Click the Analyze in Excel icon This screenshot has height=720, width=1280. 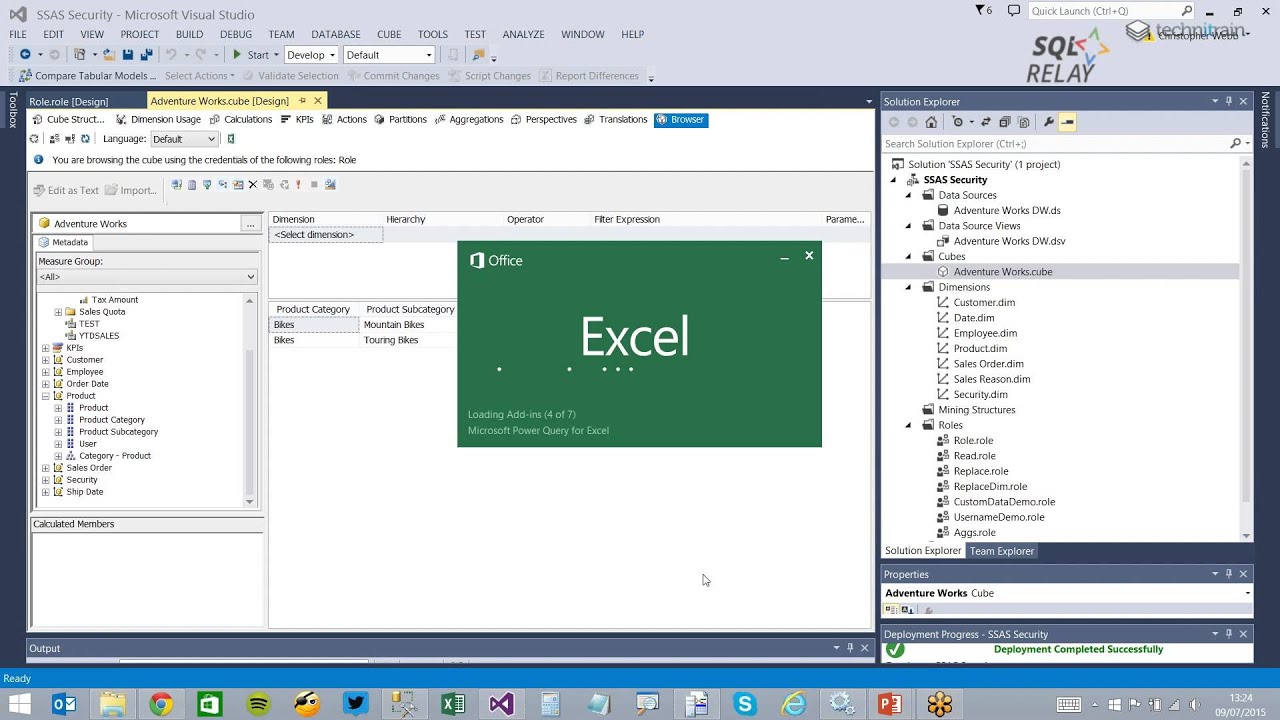click(231, 139)
